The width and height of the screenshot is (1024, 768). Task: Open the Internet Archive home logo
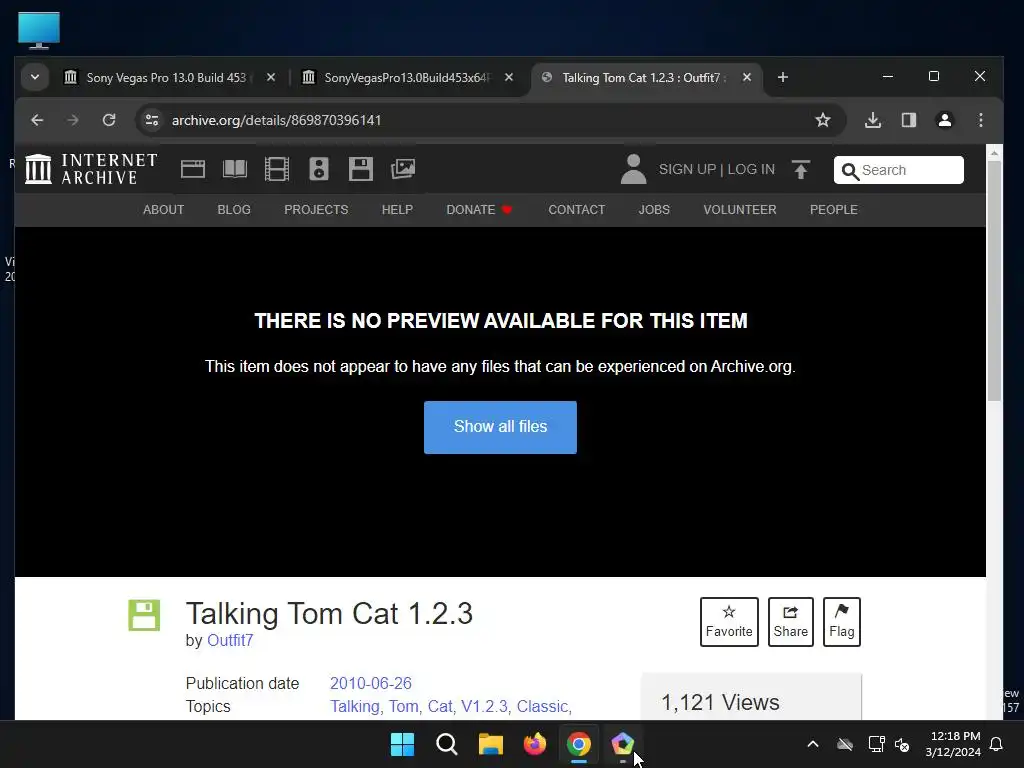(x=91, y=169)
